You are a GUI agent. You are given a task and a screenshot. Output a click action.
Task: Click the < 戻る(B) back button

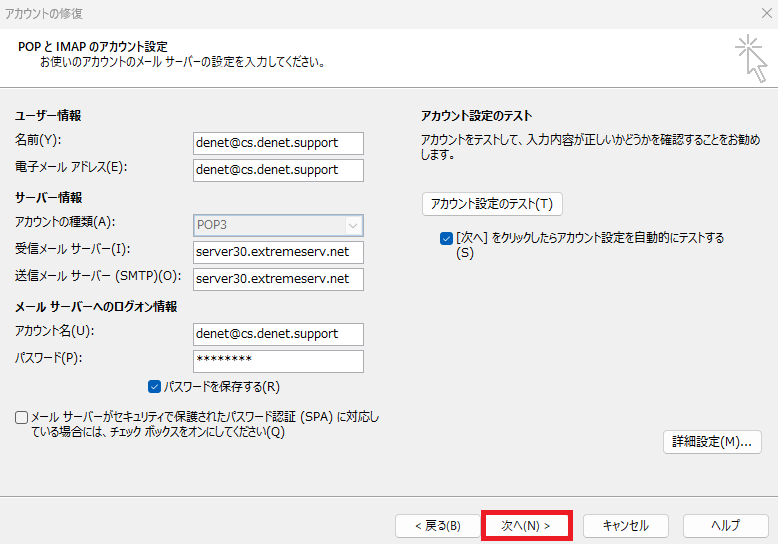[438, 526]
